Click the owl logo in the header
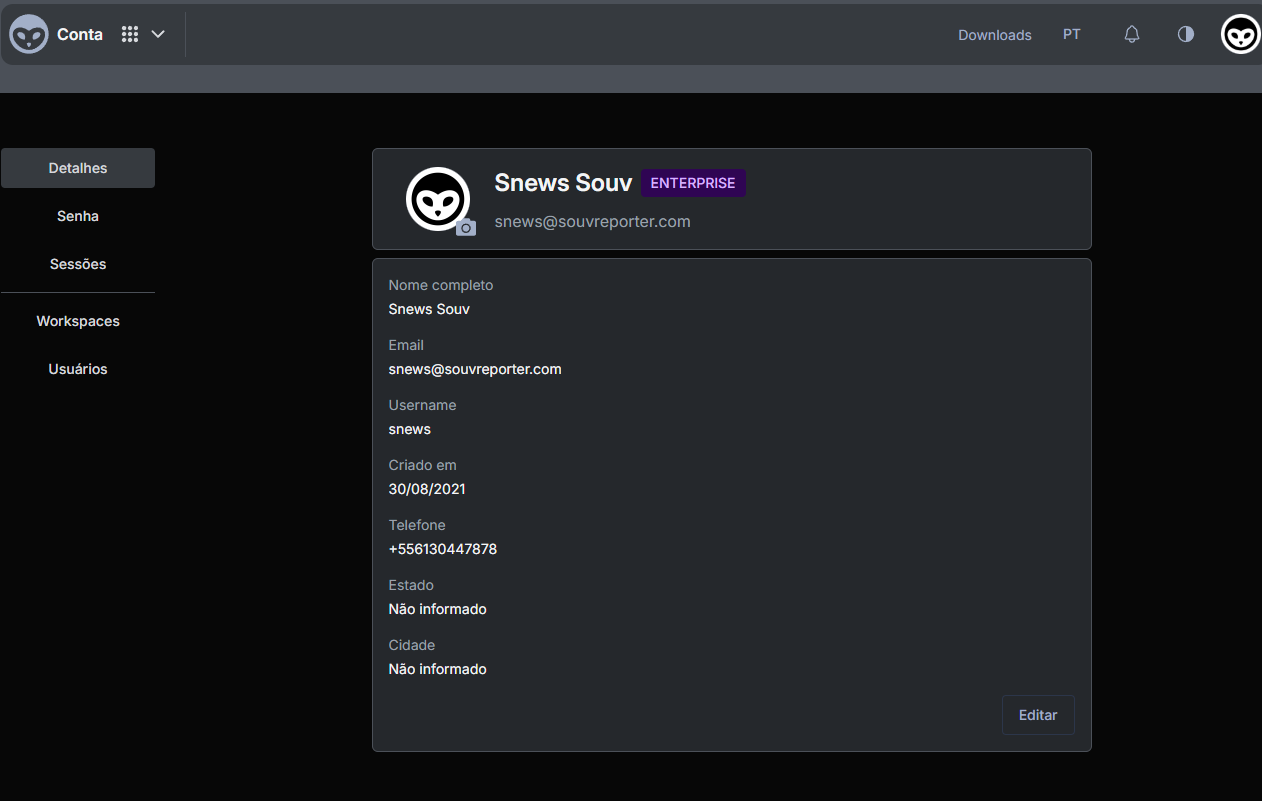Image resolution: width=1262 pixels, height=801 pixels. 29,34
